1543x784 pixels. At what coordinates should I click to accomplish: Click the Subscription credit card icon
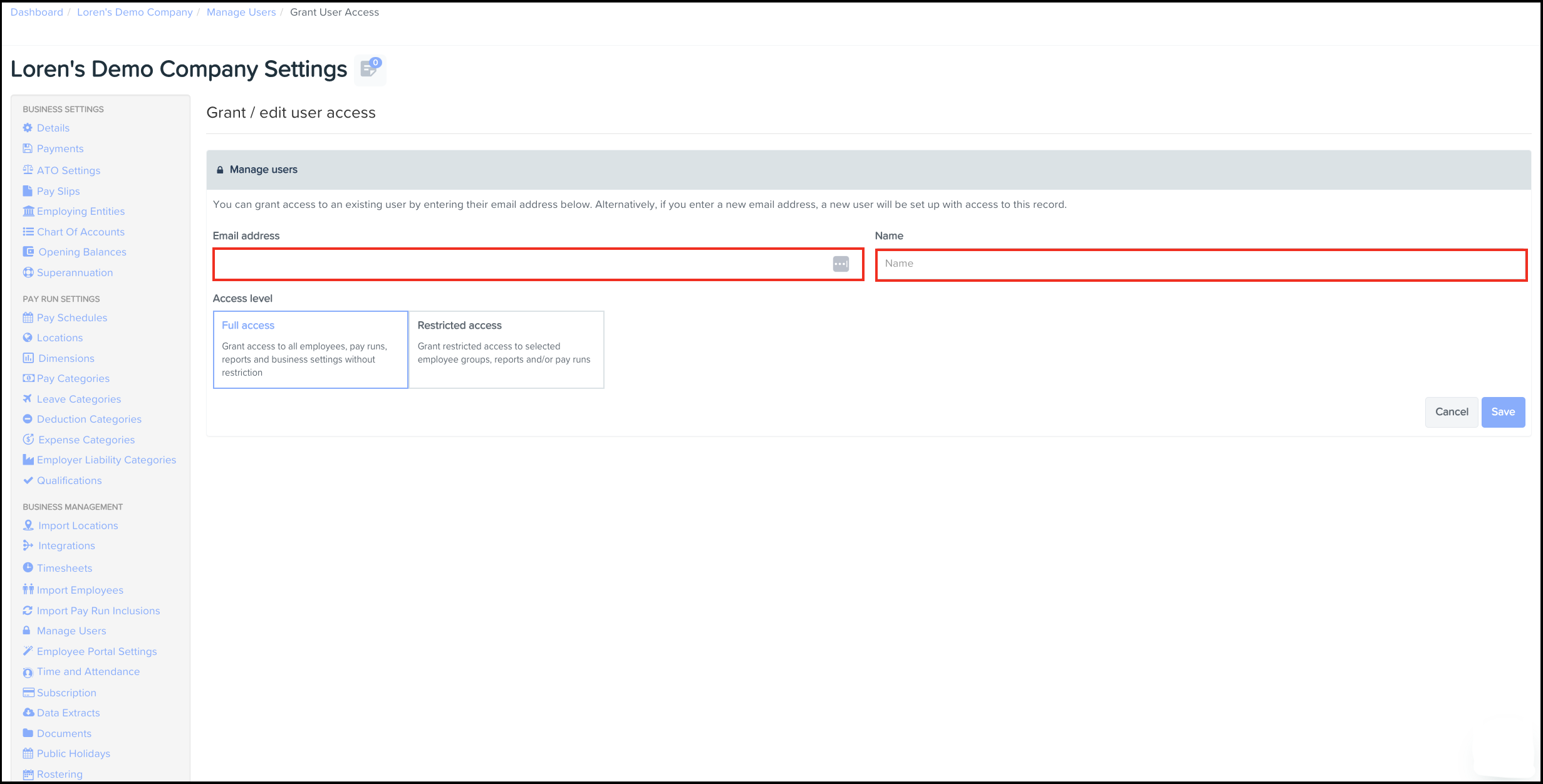click(28, 692)
